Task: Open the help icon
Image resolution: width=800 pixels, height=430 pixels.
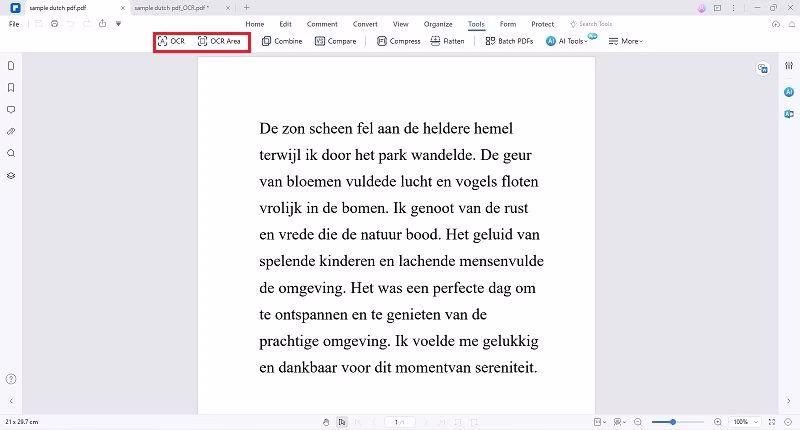Action: coord(11,379)
